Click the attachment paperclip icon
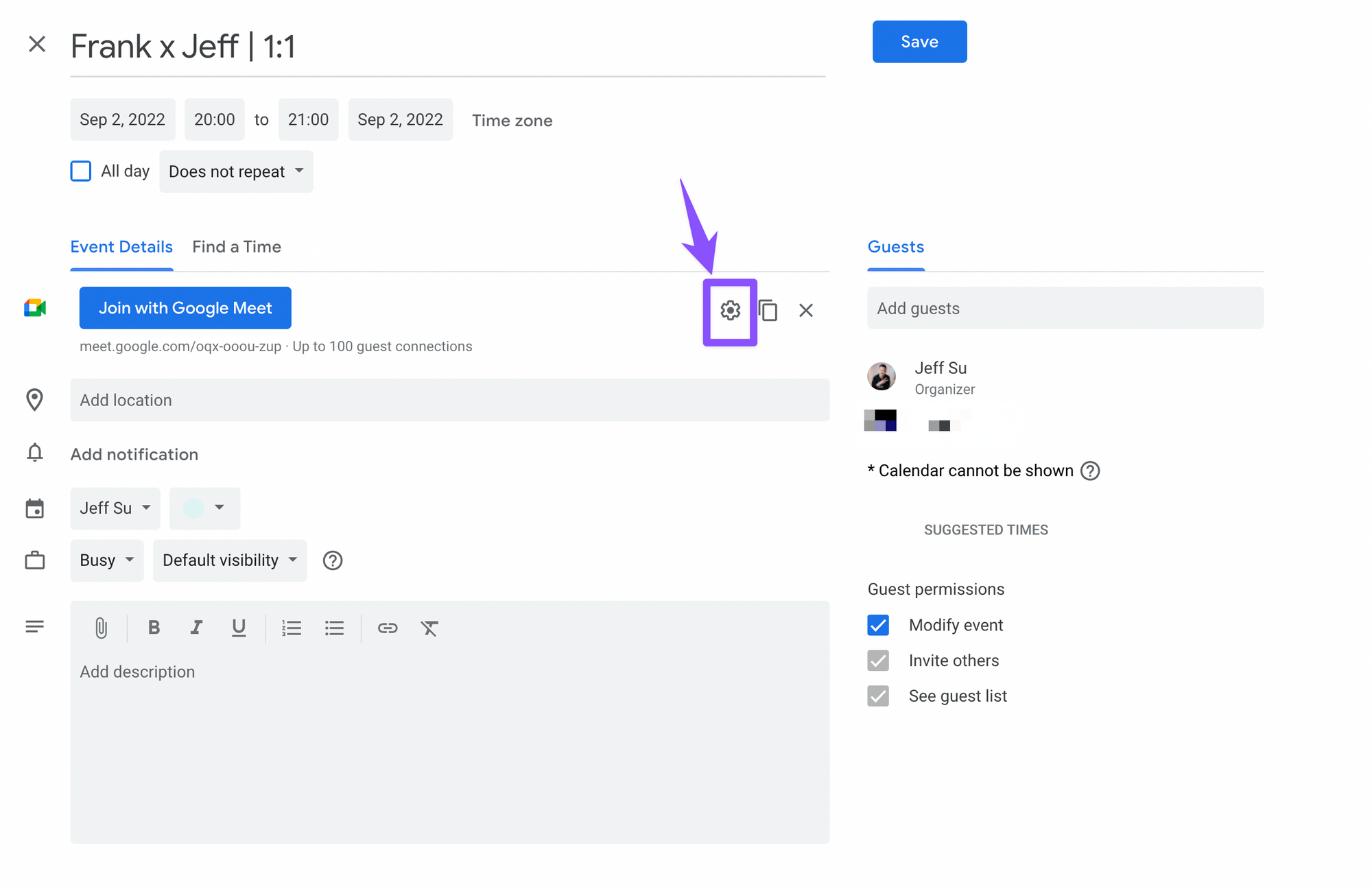Viewport: 1372px width, 889px height. point(101,628)
